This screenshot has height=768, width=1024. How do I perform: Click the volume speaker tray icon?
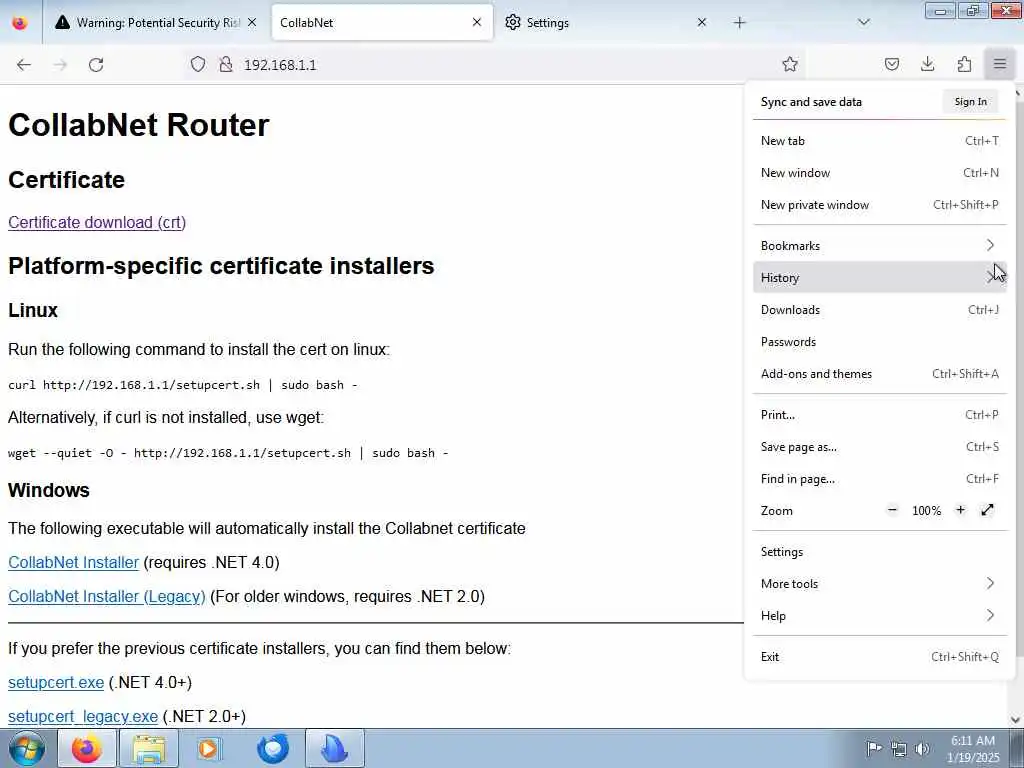coord(922,748)
